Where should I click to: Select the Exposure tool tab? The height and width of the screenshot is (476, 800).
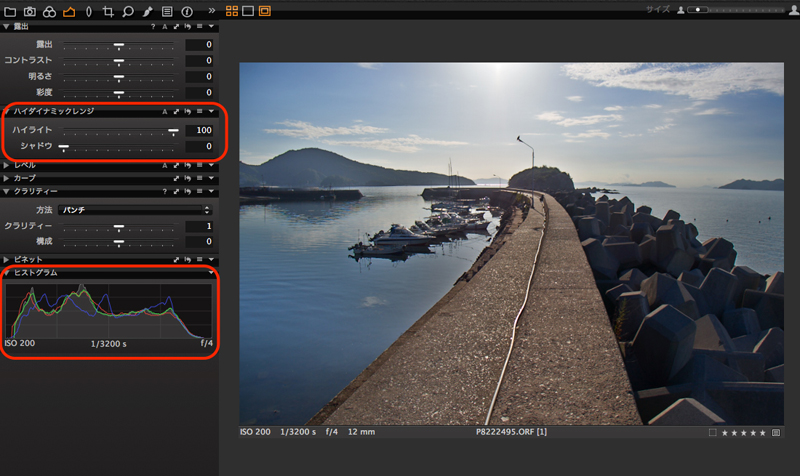(69, 11)
